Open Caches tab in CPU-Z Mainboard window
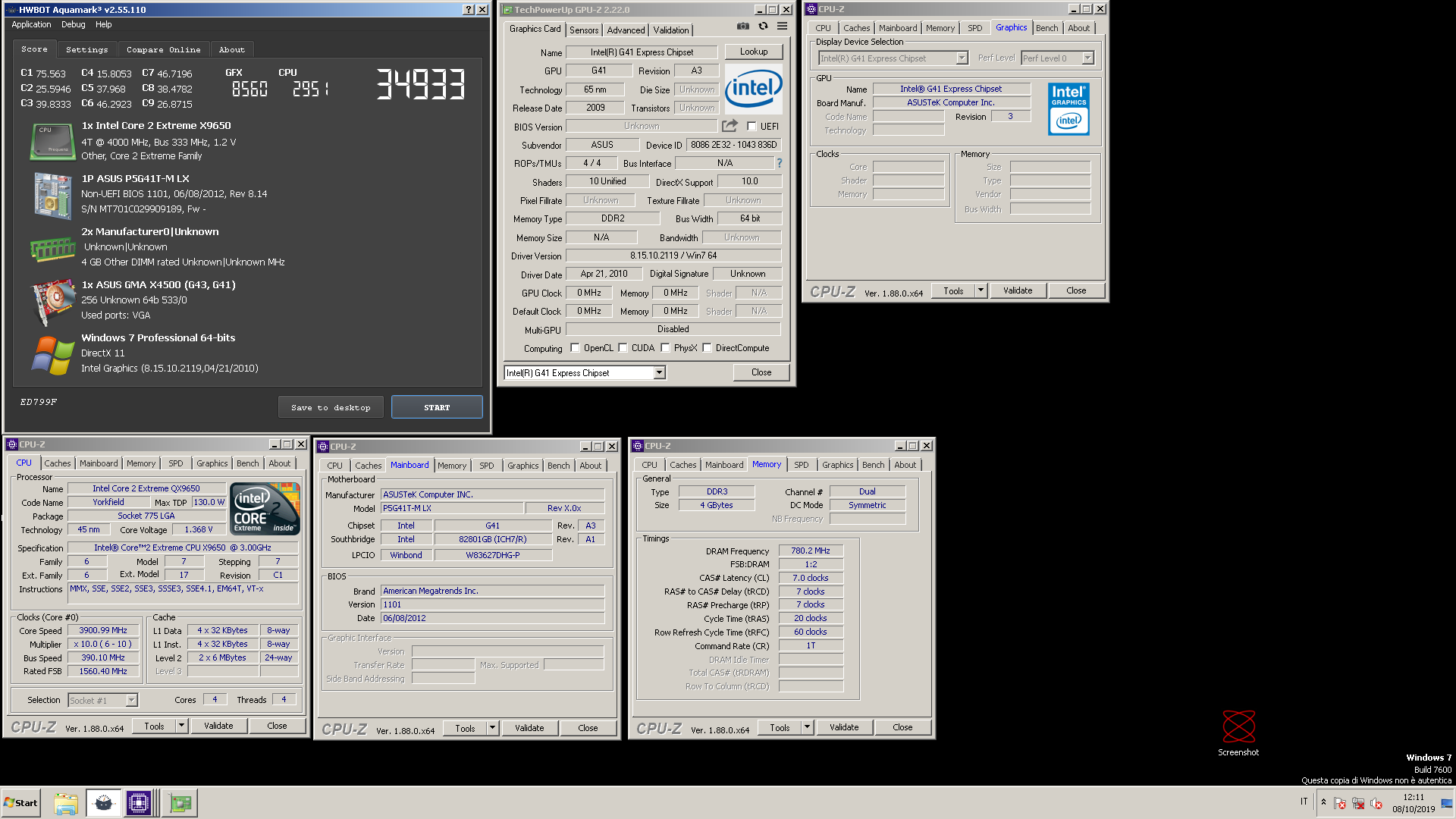The height and width of the screenshot is (819, 1456). pyautogui.click(x=369, y=466)
